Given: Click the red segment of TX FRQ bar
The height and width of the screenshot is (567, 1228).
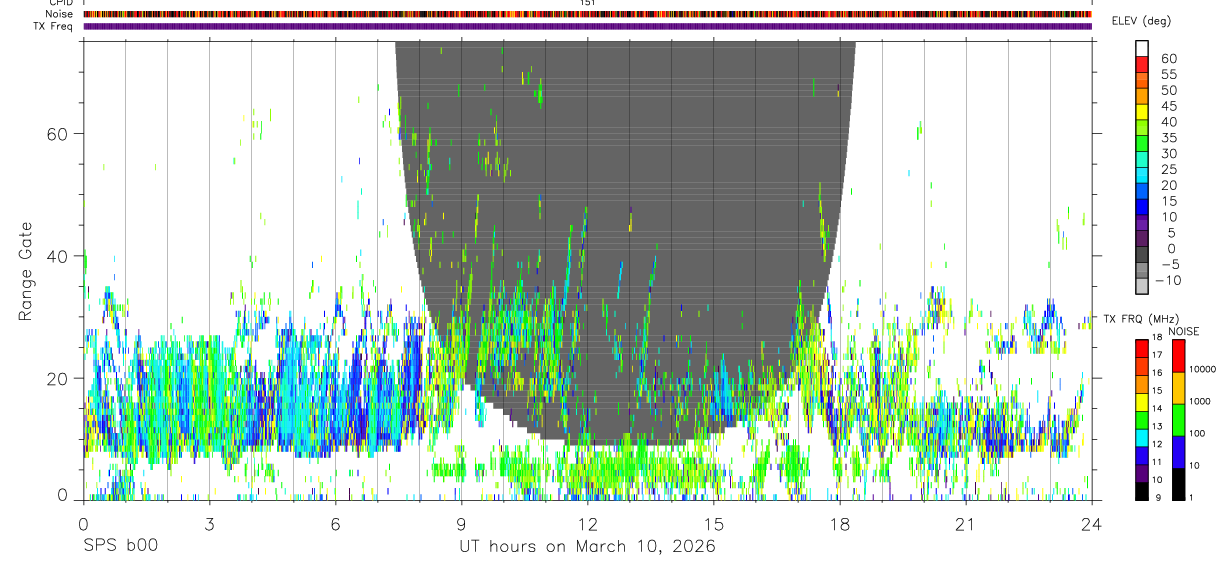Looking at the screenshot, I should [1142, 348].
